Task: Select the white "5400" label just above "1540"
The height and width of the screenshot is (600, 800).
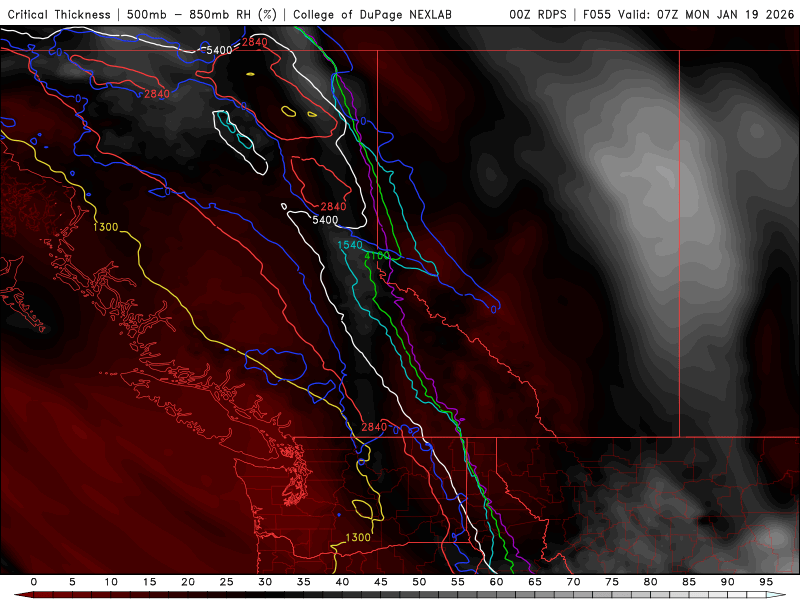Action: 325,220
